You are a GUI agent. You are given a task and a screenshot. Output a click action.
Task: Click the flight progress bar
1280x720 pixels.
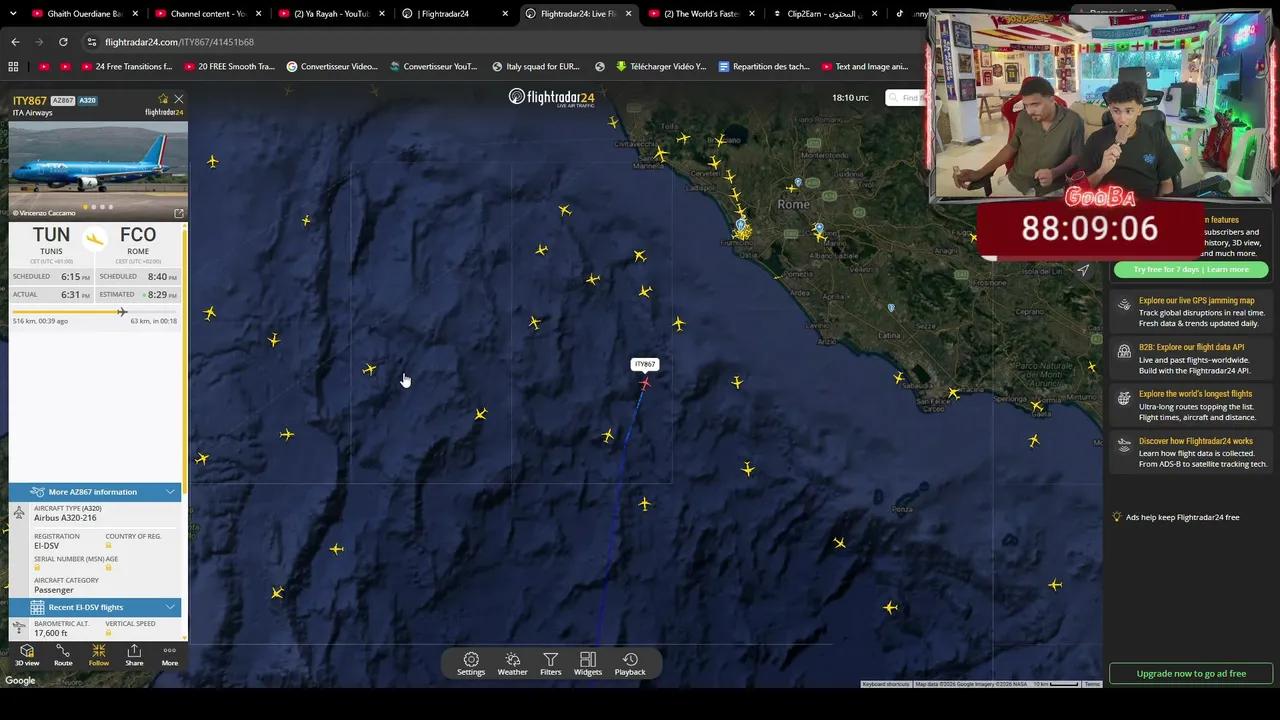[95, 312]
